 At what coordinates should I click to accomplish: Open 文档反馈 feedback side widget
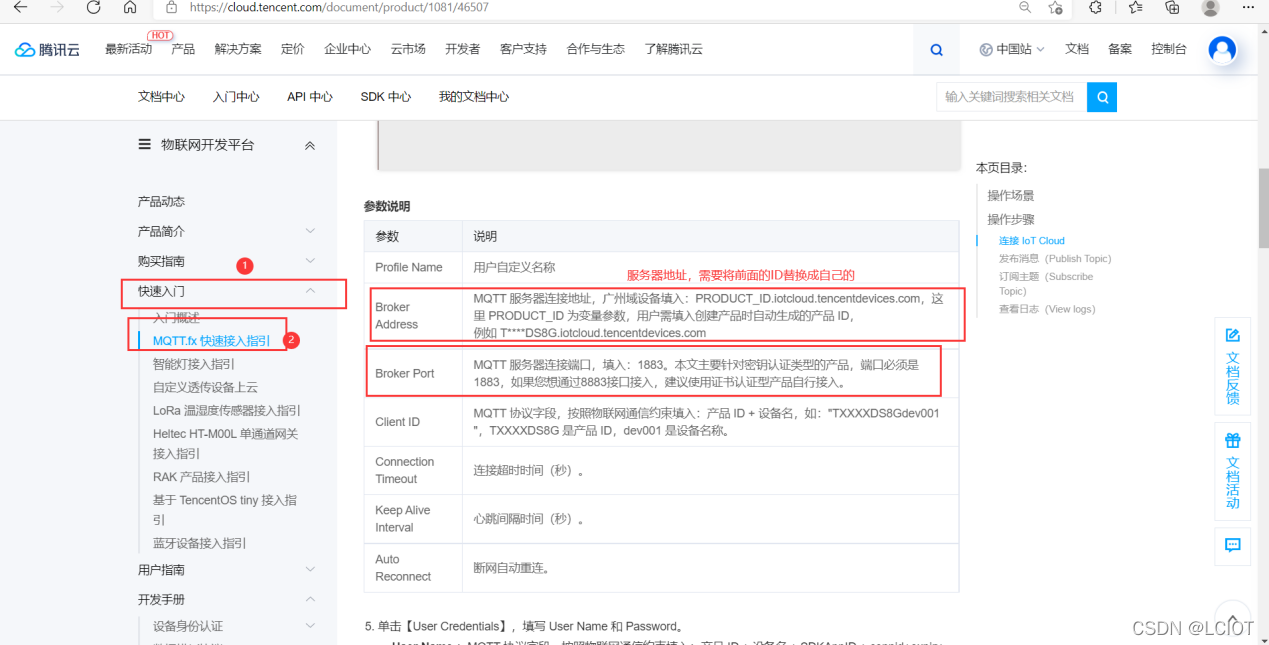1232,366
